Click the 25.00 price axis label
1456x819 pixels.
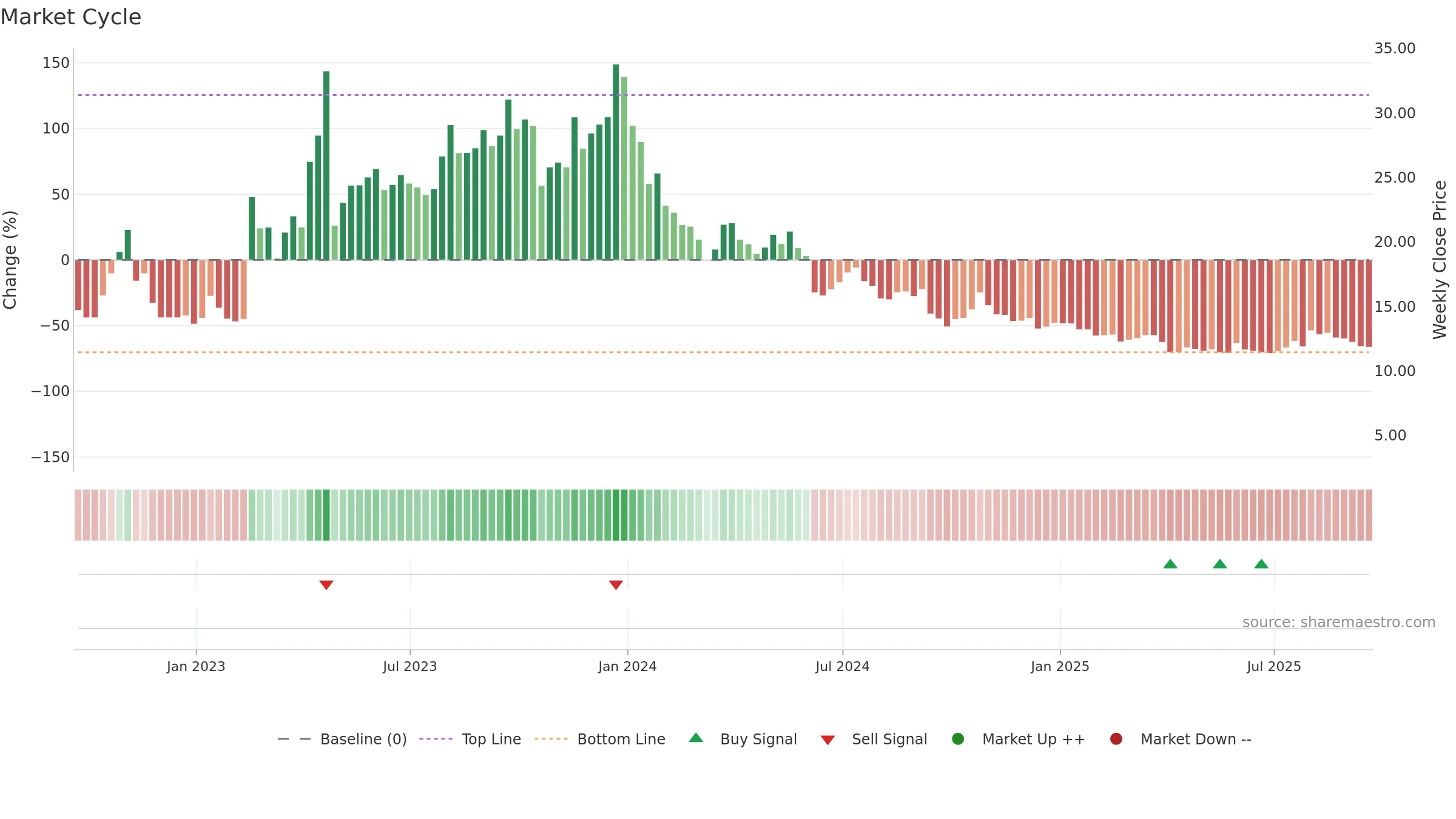1395,178
